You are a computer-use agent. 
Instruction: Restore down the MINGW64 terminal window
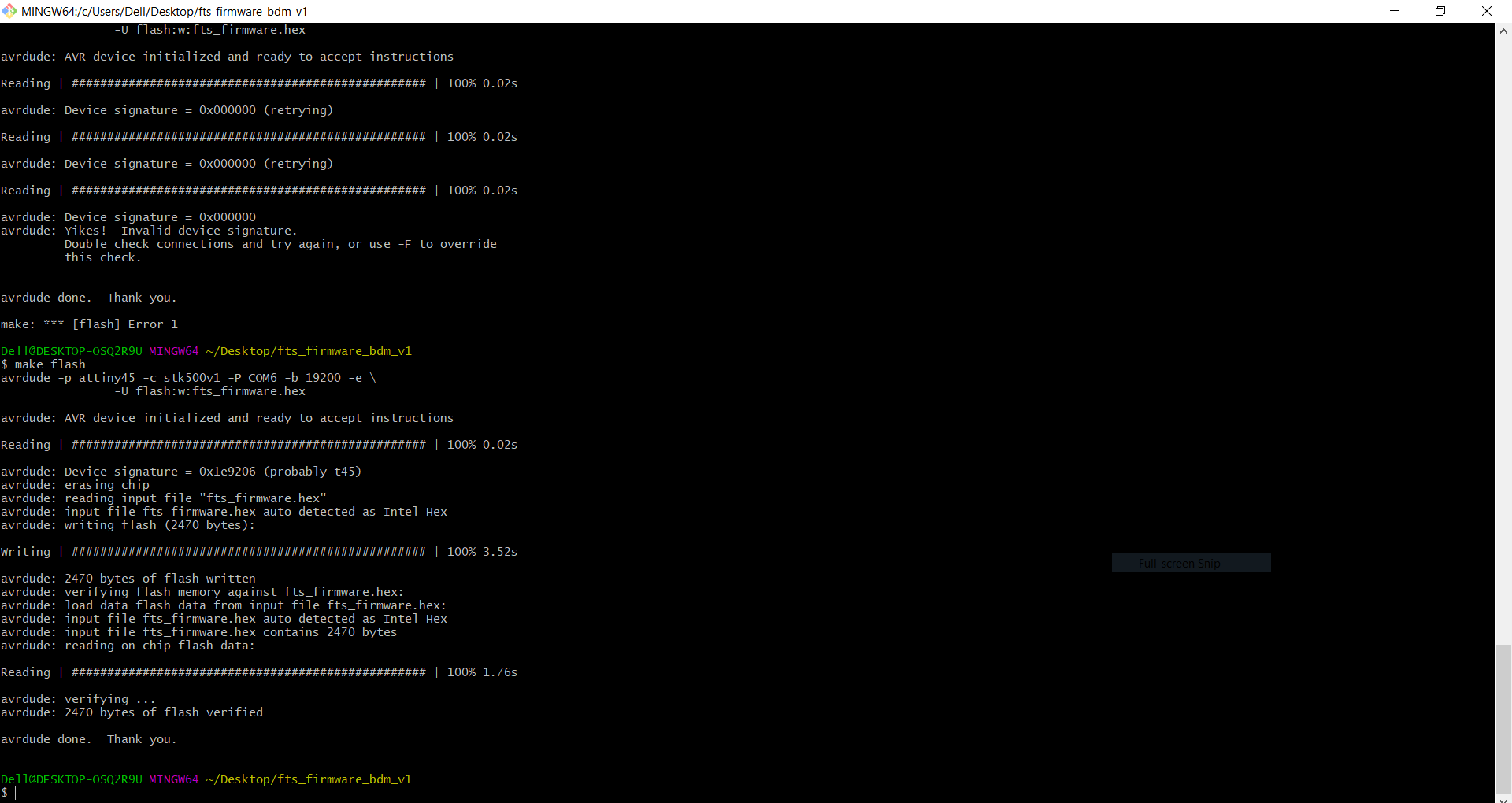tap(1440, 11)
